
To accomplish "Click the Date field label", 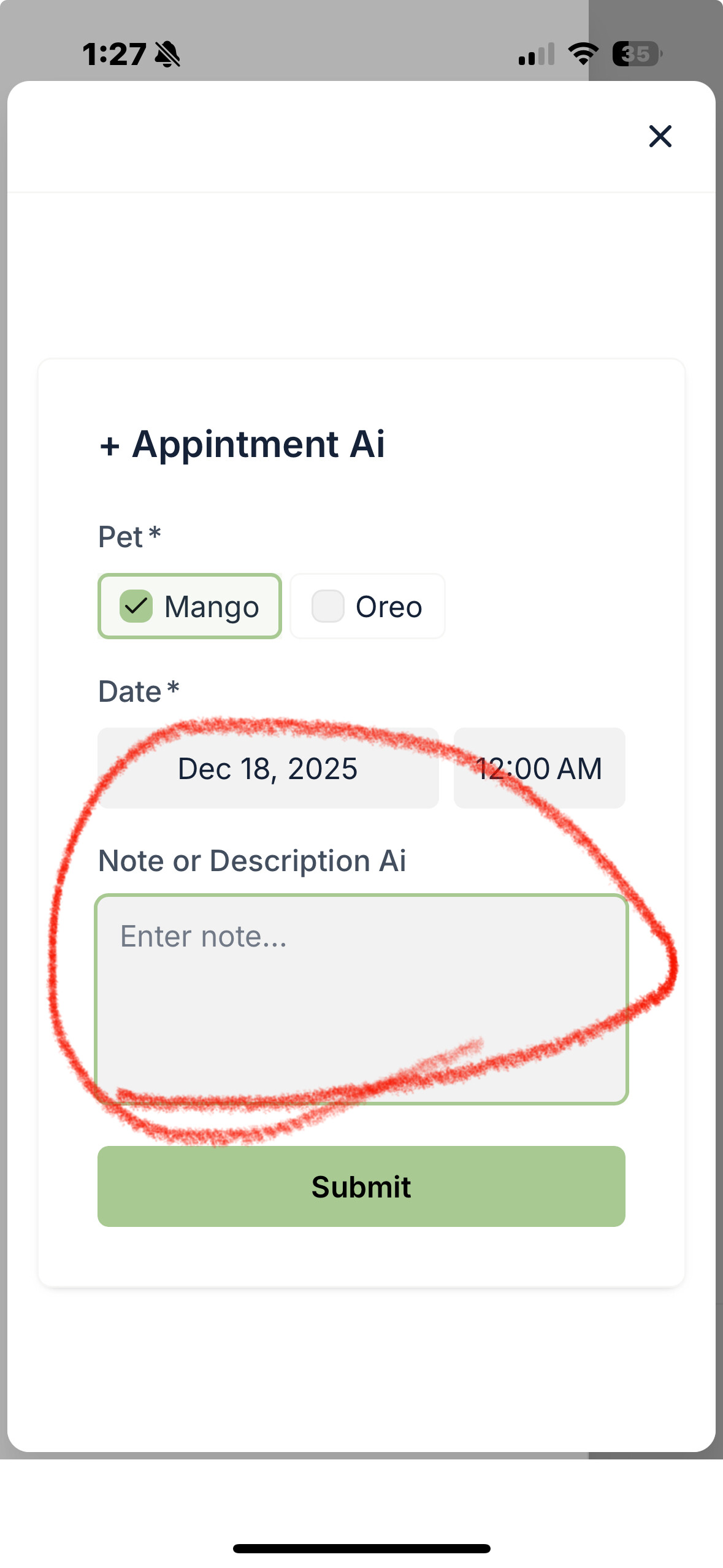I will coord(130,691).
